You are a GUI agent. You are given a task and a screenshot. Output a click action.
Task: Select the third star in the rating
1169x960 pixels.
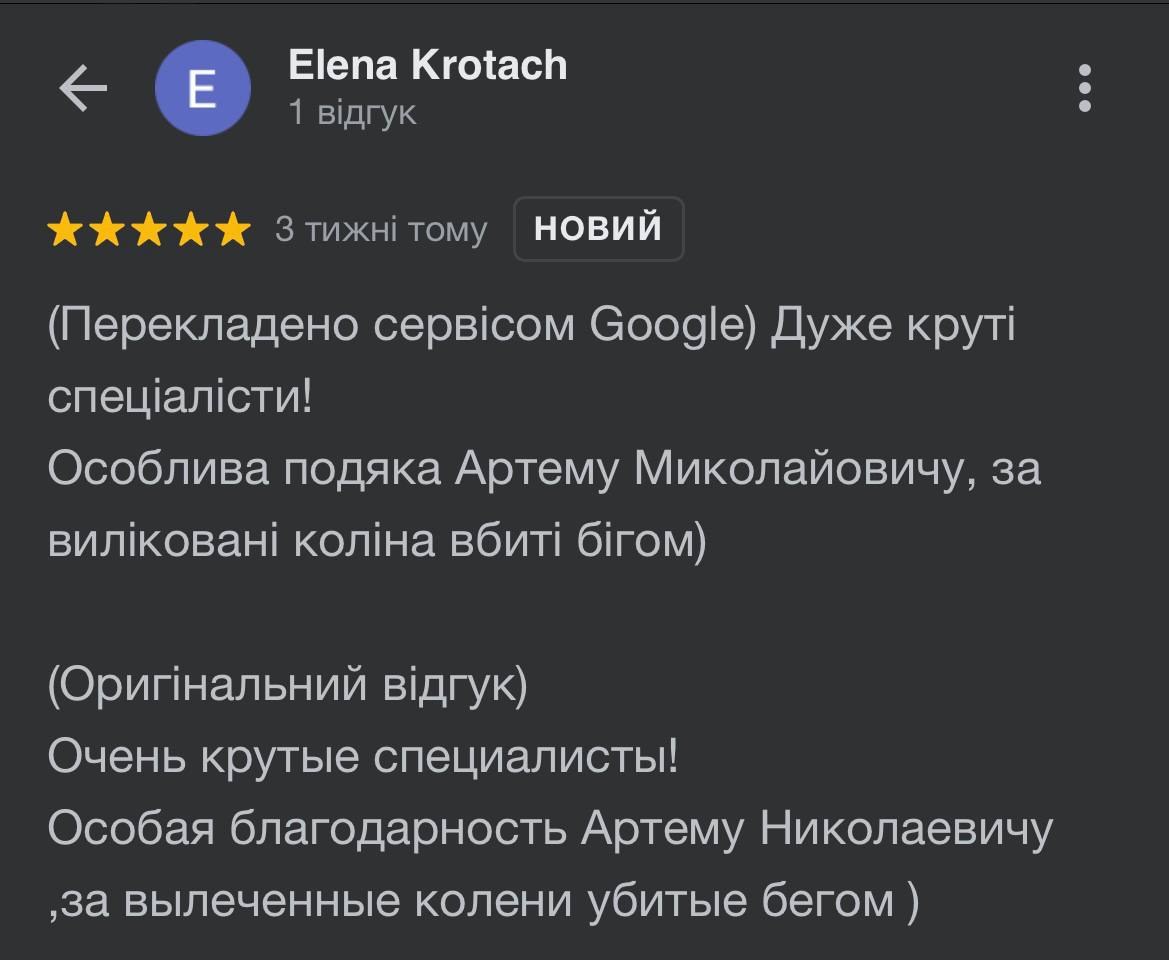click(148, 230)
